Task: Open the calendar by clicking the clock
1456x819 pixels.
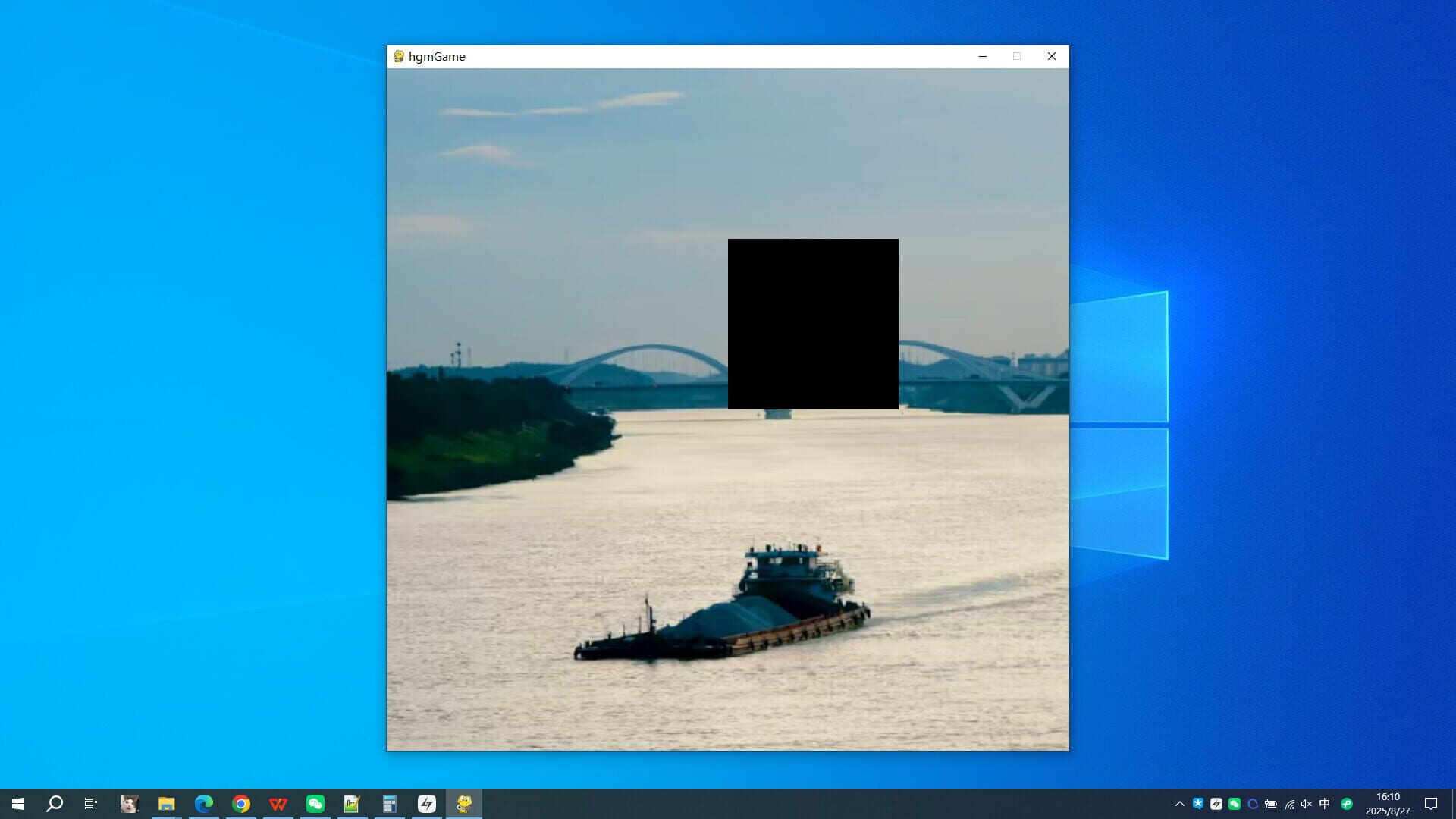Action: pyautogui.click(x=1388, y=803)
